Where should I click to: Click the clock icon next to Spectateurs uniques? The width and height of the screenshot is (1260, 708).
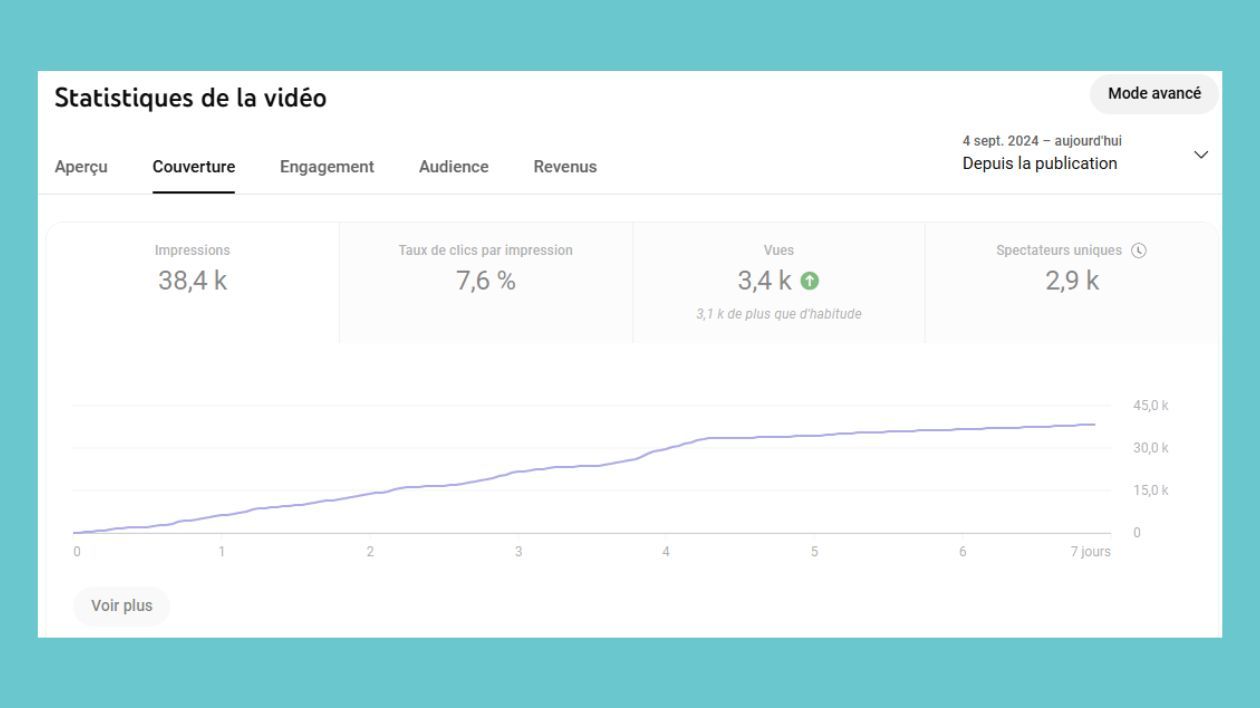coord(1138,251)
